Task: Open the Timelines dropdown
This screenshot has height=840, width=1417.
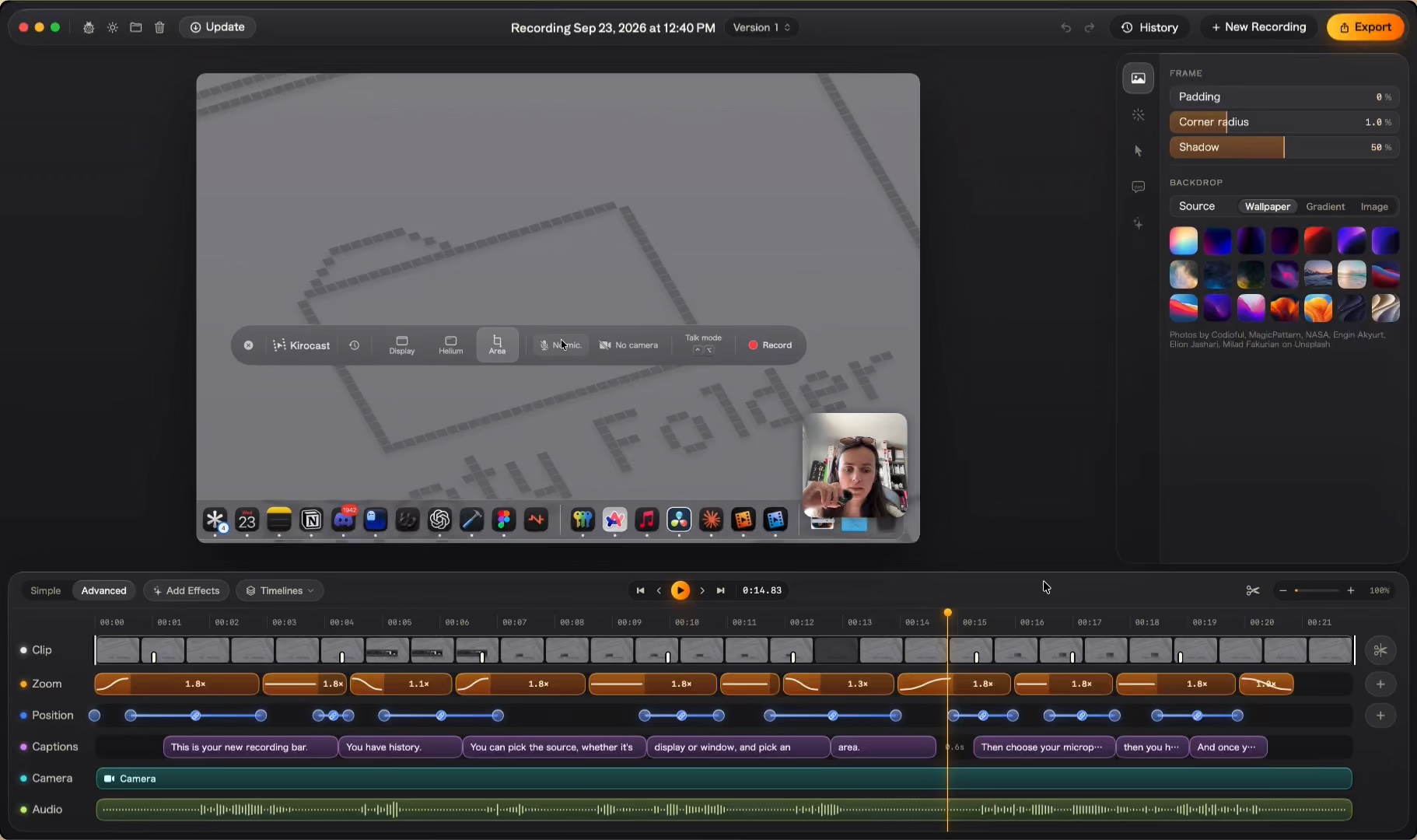Action: pyautogui.click(x=280, y=590)
